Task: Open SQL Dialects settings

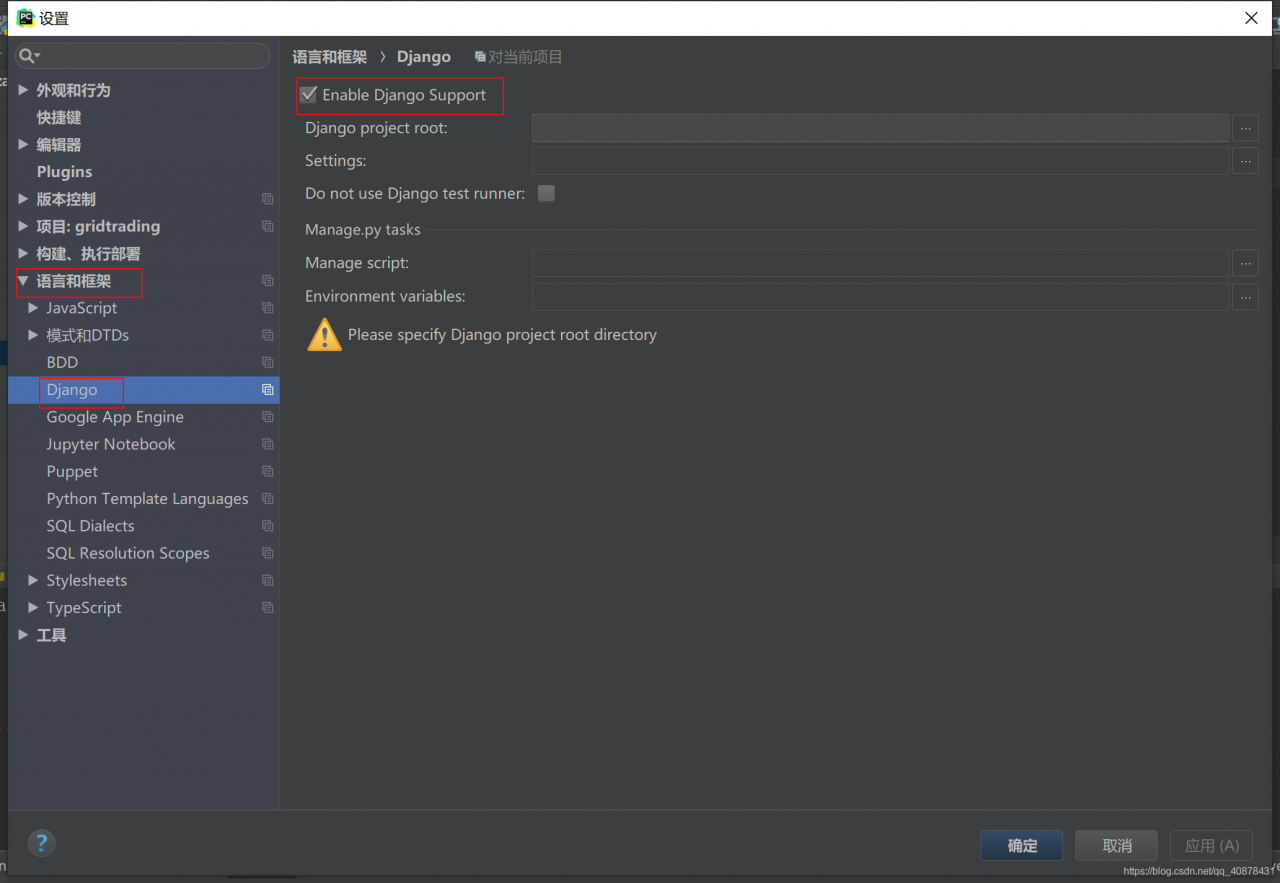Action: (x=90, y=526)
